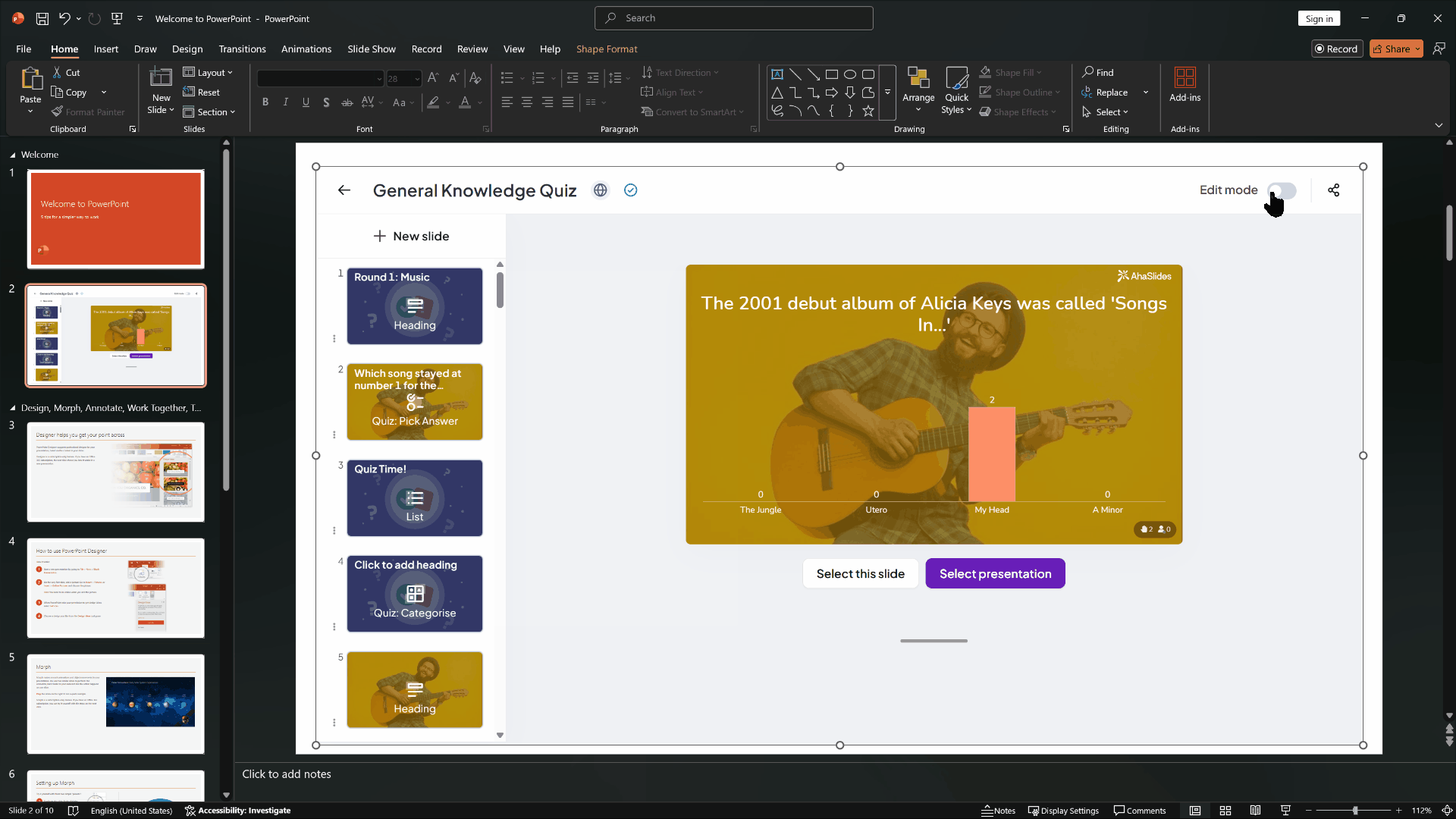The height and width of the screenshot is (819, 1456).
Task: Click the Find icon in Editing group
Action: [1098, 72]
